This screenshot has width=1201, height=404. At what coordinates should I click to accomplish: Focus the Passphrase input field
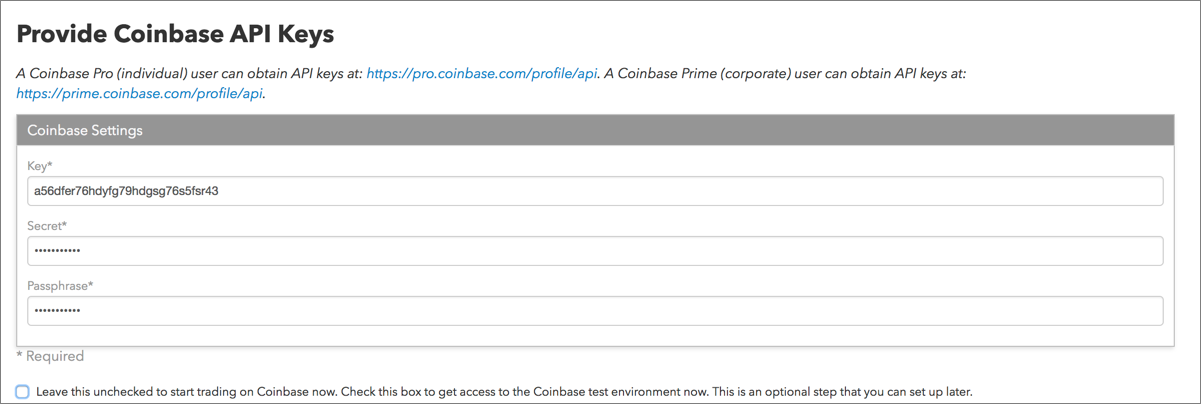[x=595, y=311]
